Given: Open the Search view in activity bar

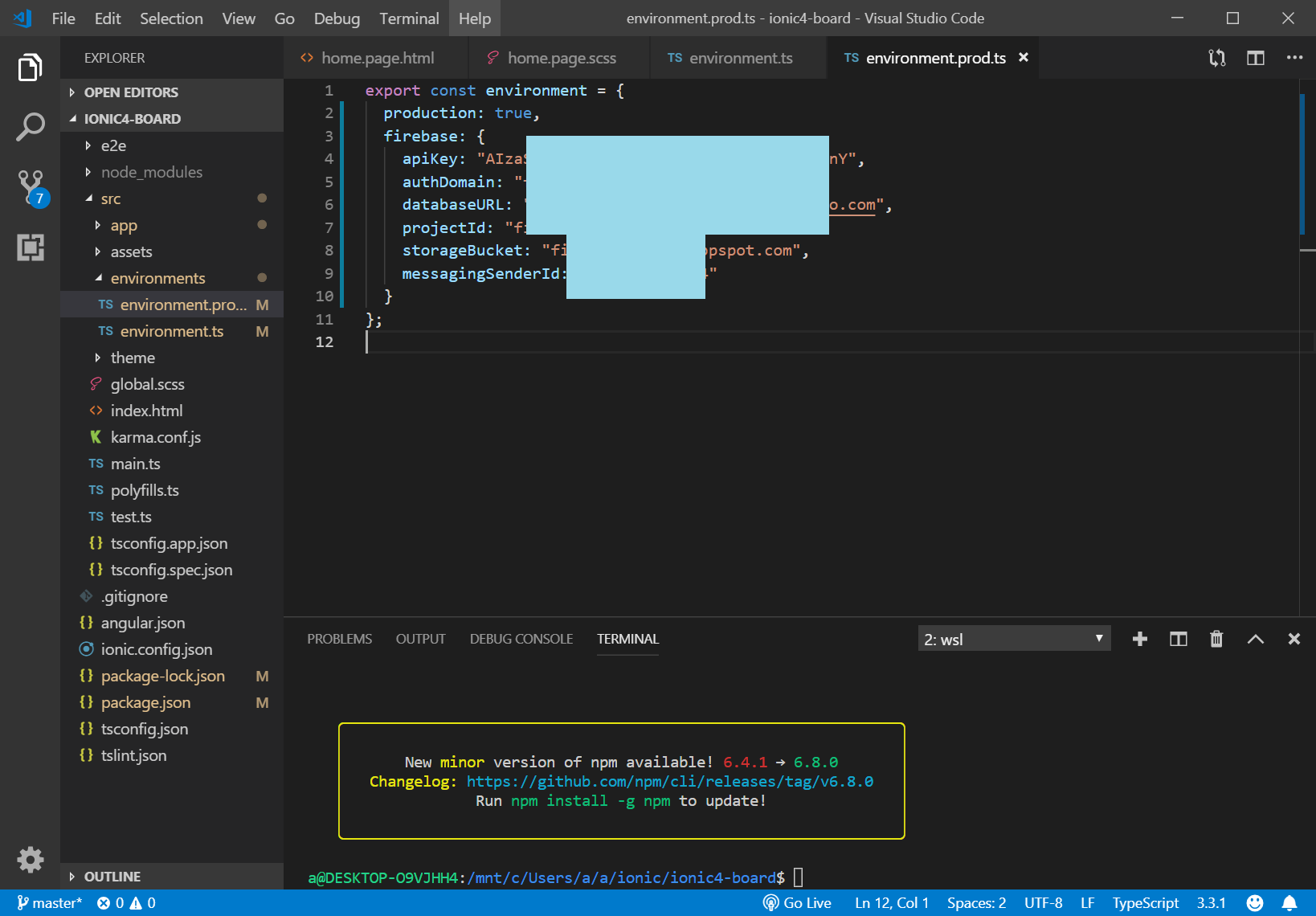Looking at the screenshot, I should (x=31, y=127).
